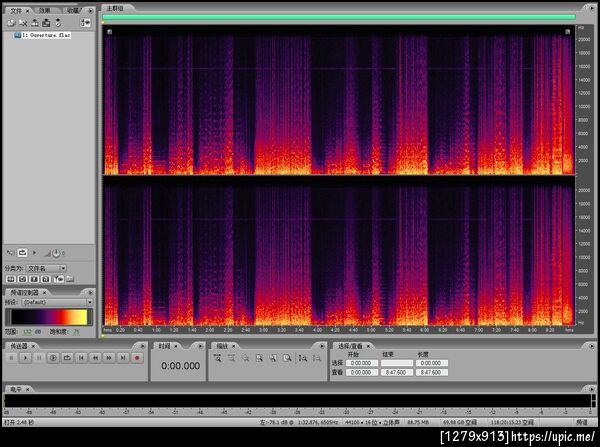Open the 收藏 (Favorites) tab
This screenshot has width=600, height=447.
pos(73,11)
